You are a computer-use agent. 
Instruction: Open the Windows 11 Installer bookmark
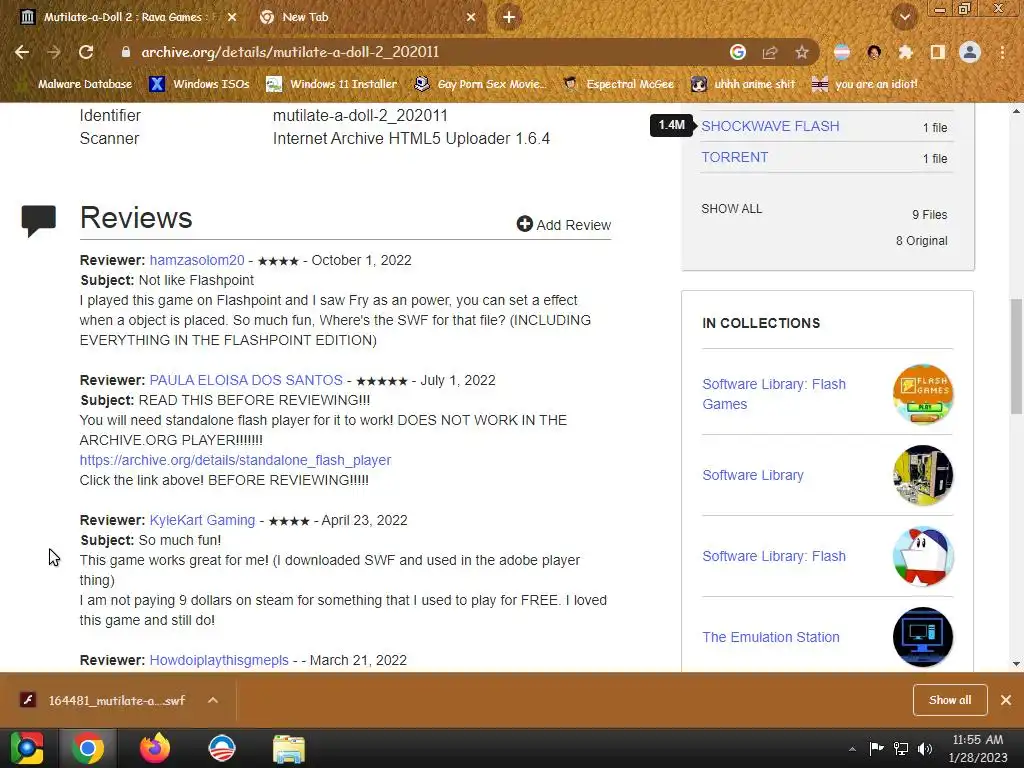tap(332, 84)
